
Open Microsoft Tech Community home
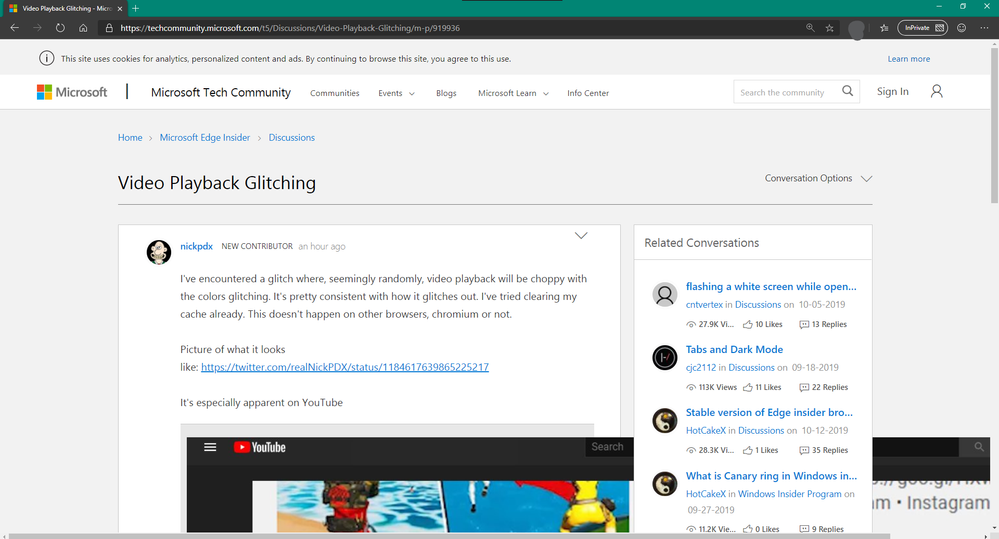pyautogui.click(x=220, y=92)
